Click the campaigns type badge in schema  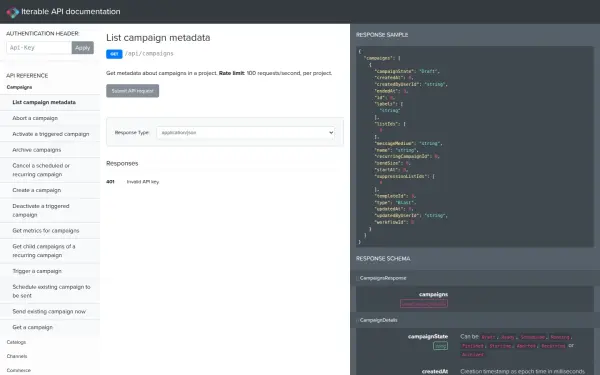(x=424, y=304)
